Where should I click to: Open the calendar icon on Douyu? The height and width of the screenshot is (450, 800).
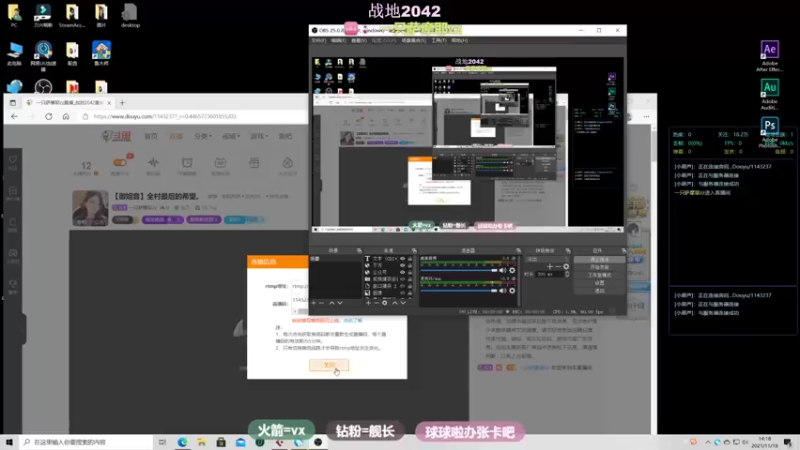pyautogui.click(x=220, y=164)
